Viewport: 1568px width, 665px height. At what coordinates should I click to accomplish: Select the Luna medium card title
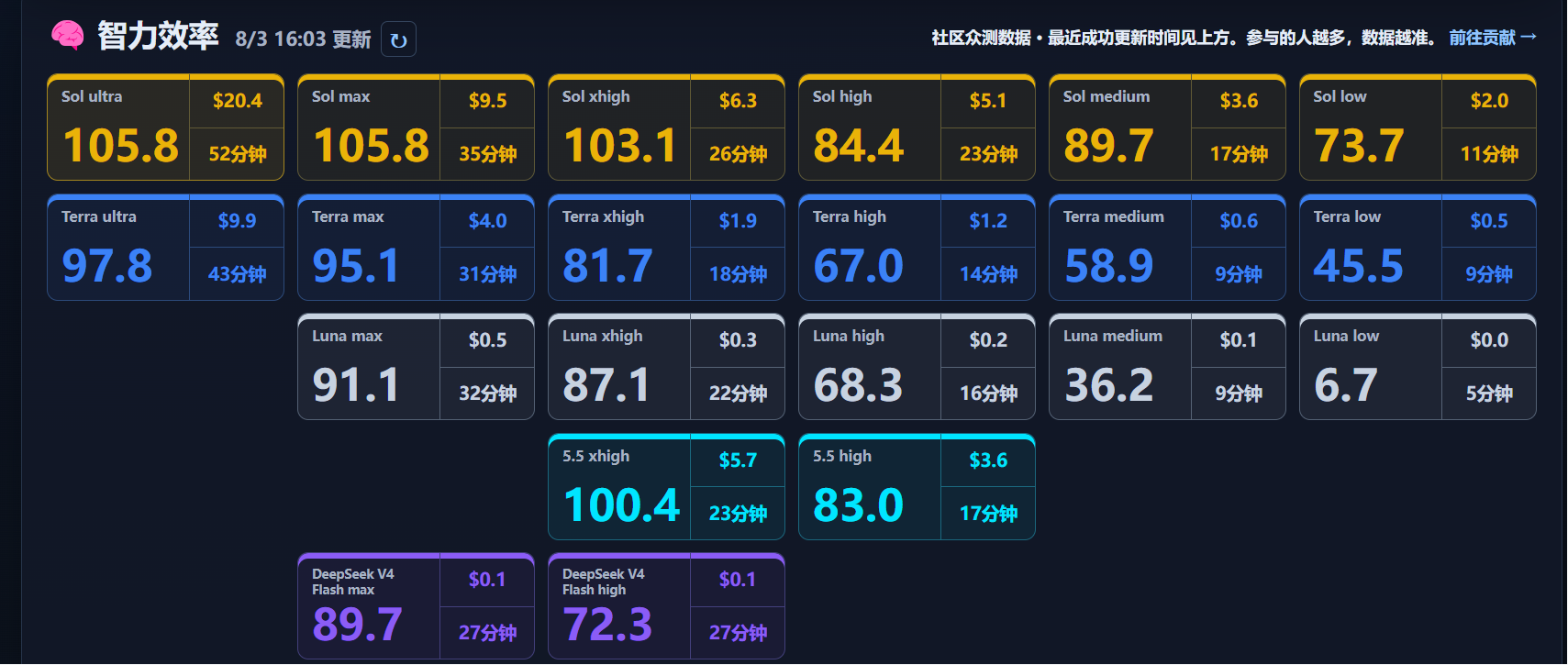1113,336
